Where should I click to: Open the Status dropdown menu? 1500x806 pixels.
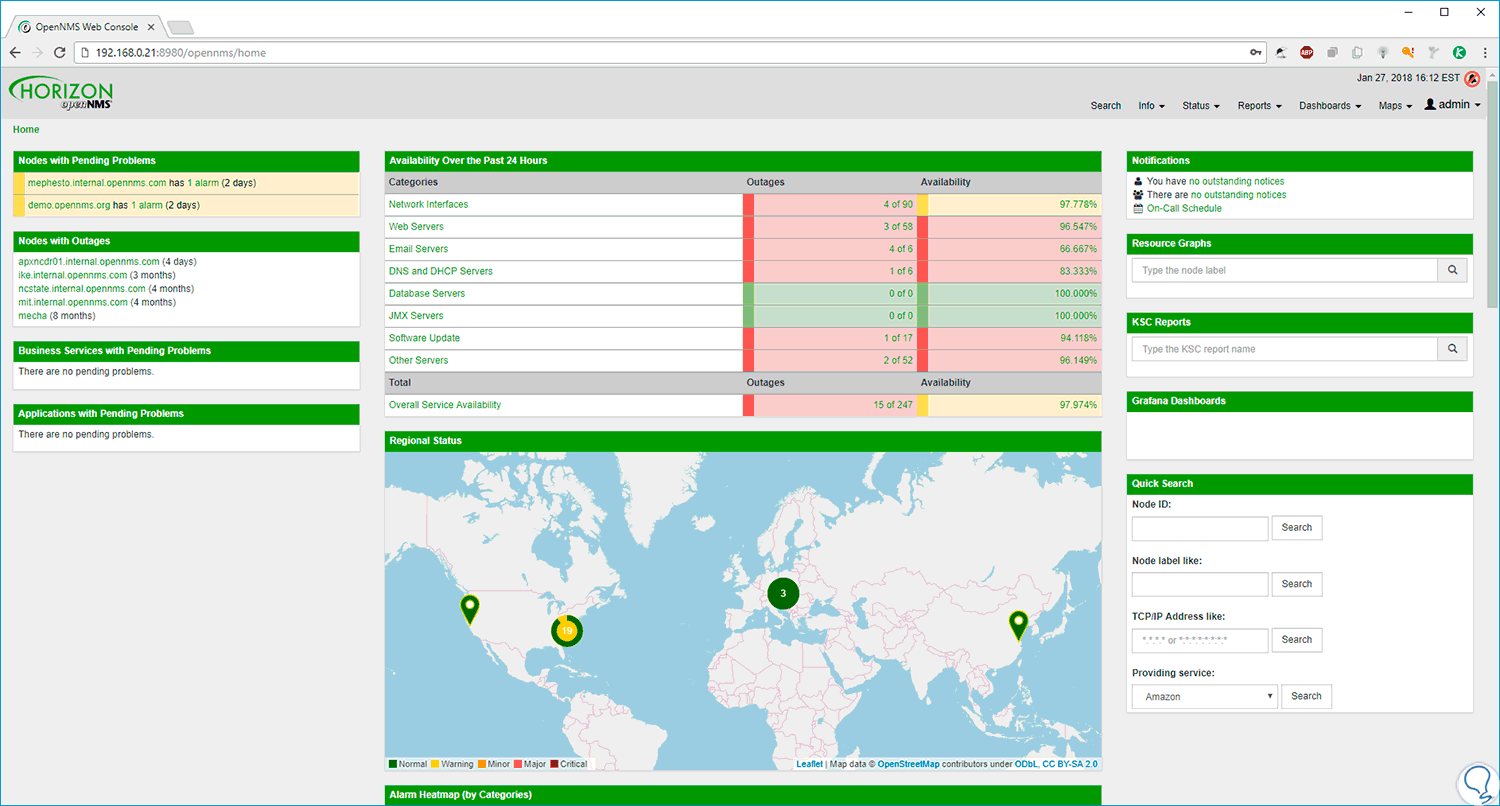(x=1201, y=106)
